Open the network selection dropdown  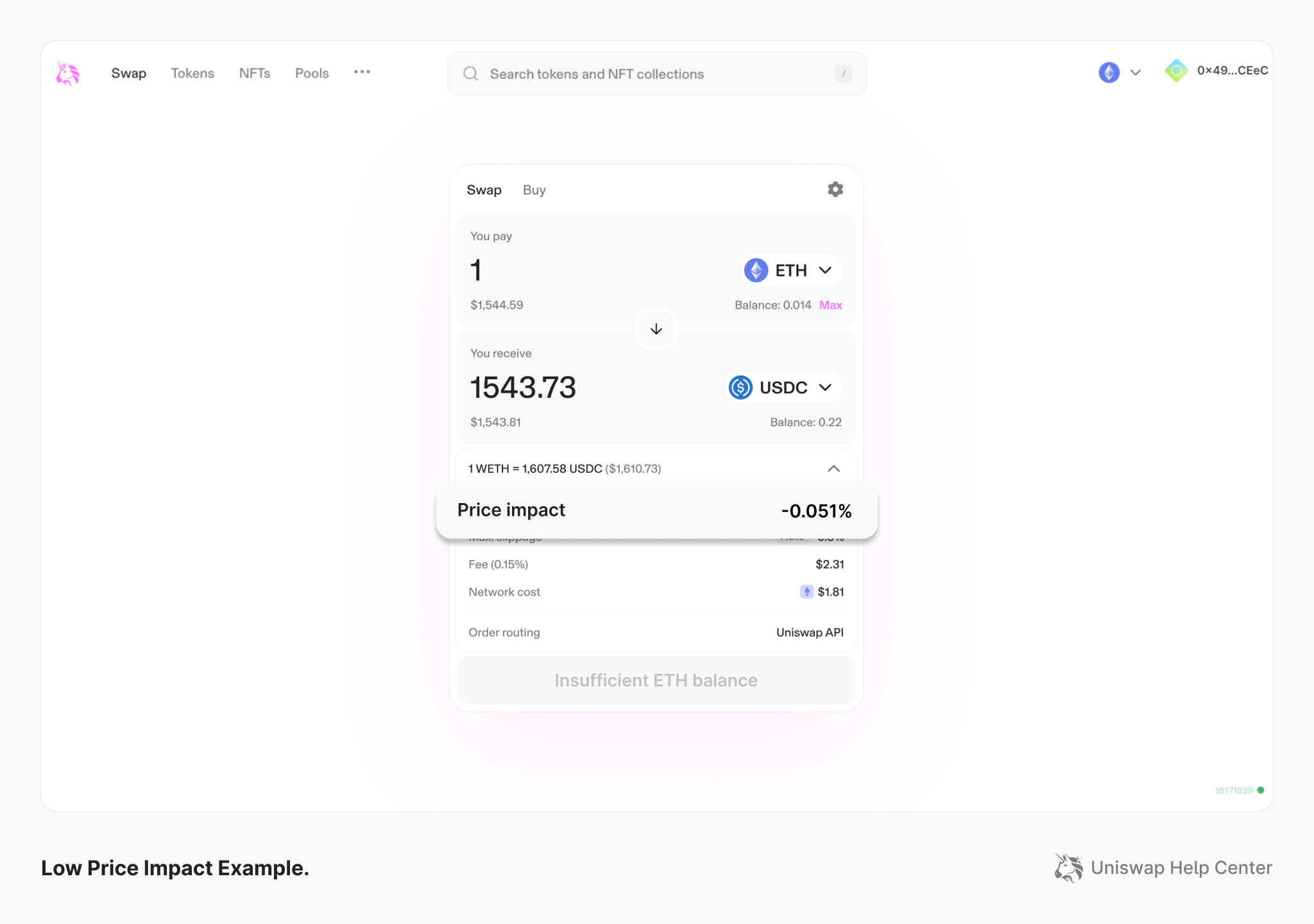[x=1136, y=73]
